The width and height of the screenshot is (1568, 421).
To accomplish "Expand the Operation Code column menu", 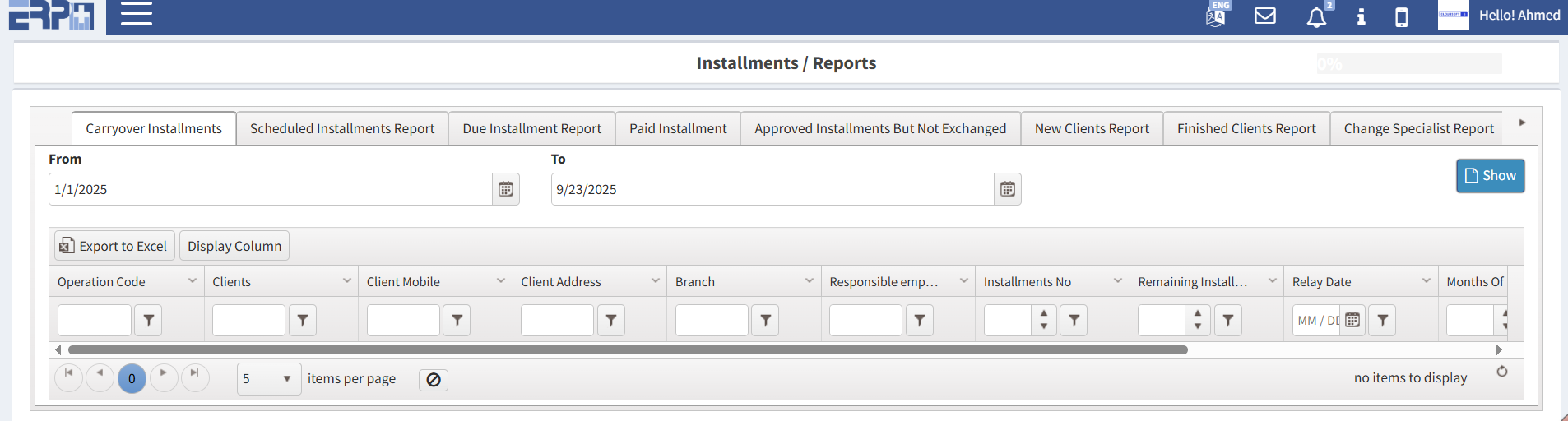I will (x=193, y=281).
